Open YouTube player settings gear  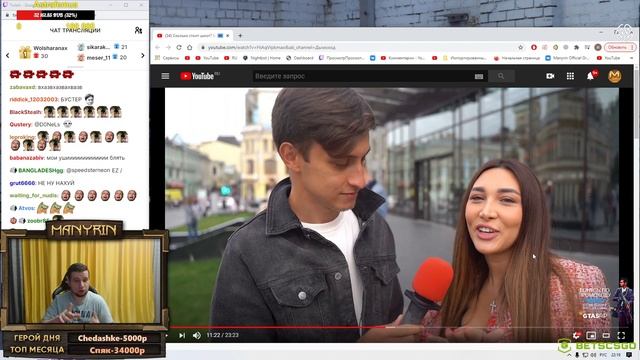(x=576, y=335)
